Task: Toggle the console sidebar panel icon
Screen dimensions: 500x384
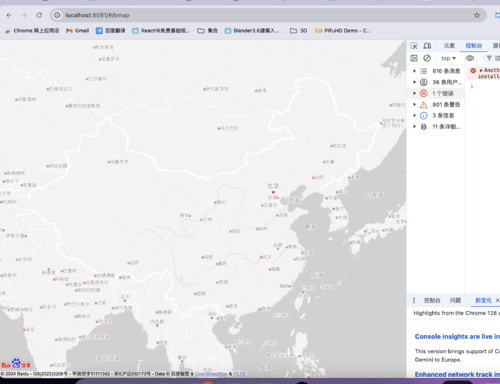Action: click(x=414, y=58)
